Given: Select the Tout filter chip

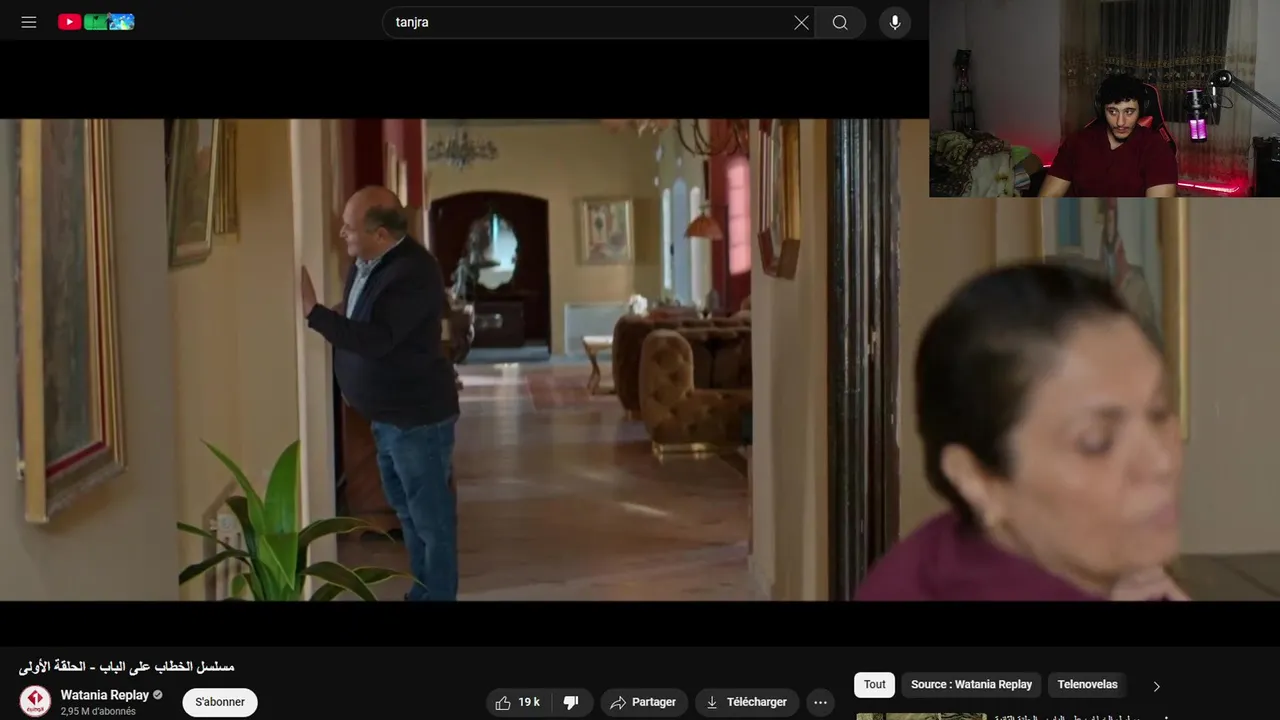Looking at the screenshot, I should (x=875, y=685).
